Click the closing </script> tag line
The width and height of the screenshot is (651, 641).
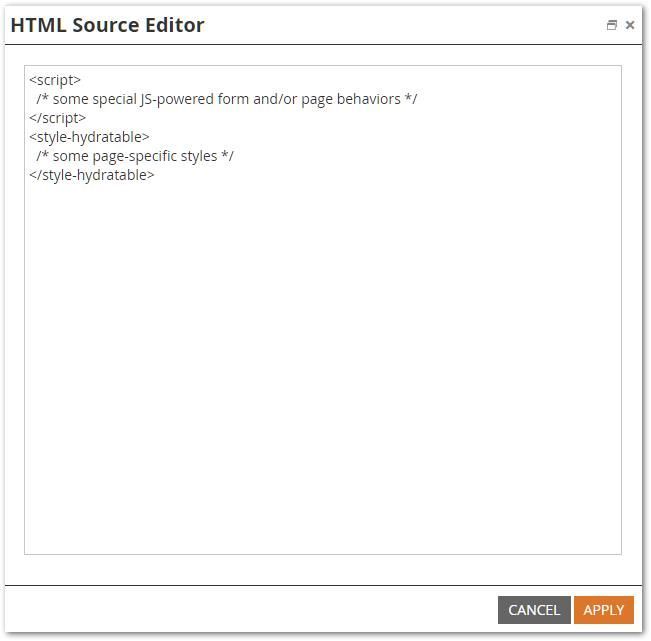[x=57, y=118]
